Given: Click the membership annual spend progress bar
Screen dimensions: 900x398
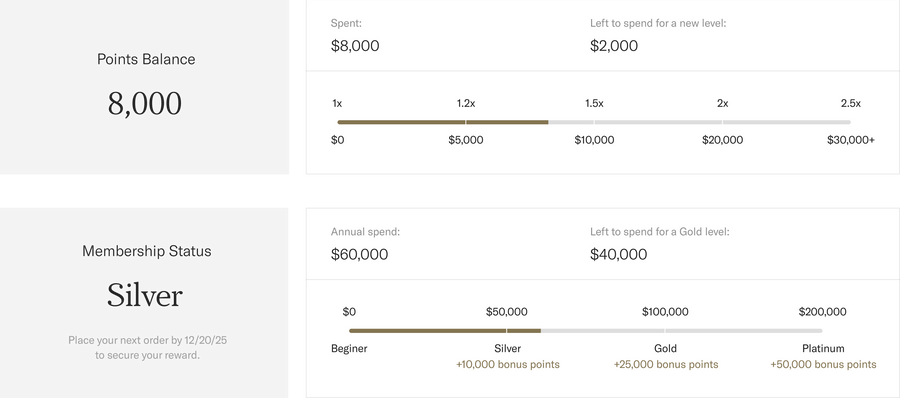Looking at the screenshot, I should coord(585,331).
